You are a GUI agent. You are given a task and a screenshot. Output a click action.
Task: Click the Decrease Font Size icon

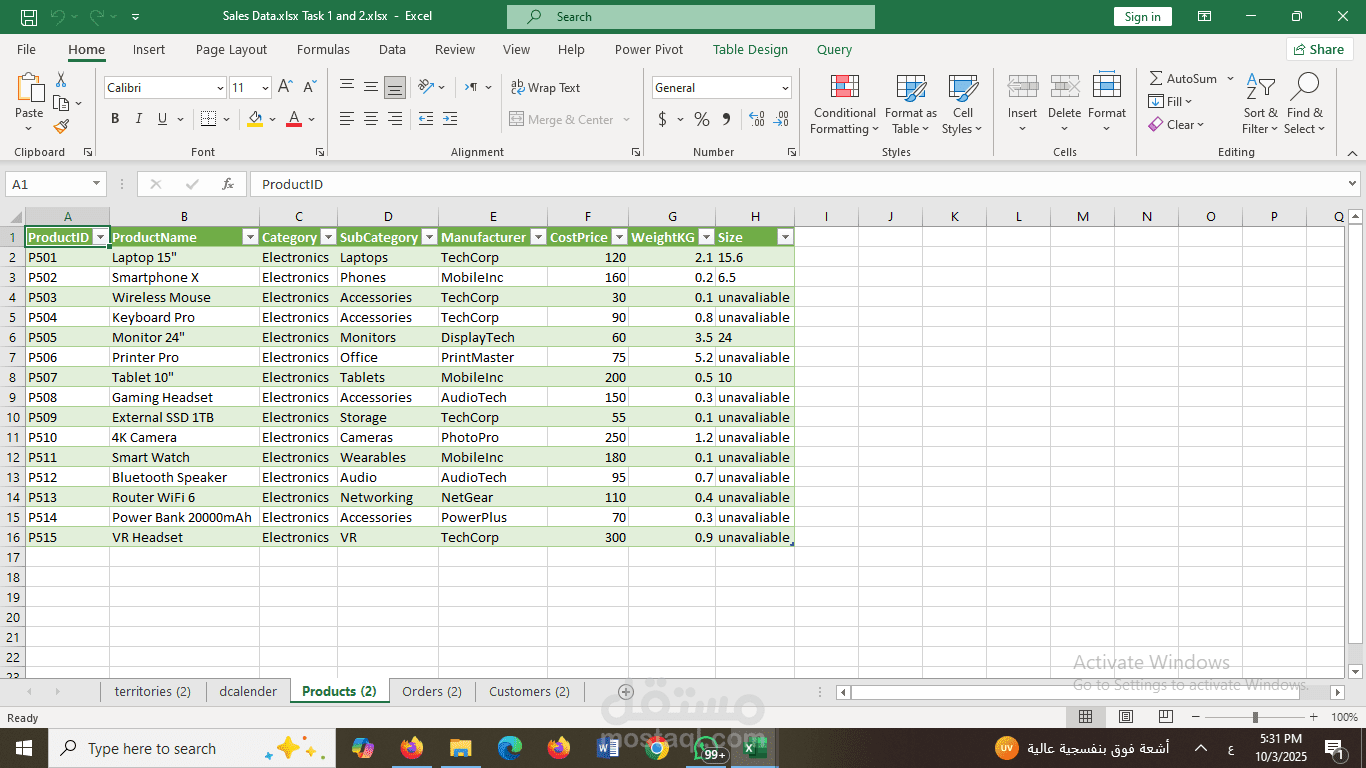click(309, 88)
